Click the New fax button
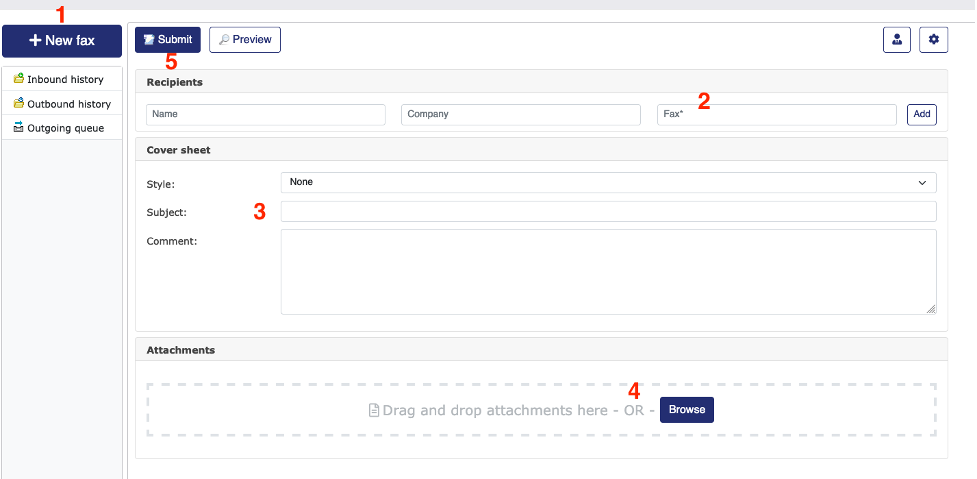Viewport: 977px width, 479px height. (x=62, y=41)
